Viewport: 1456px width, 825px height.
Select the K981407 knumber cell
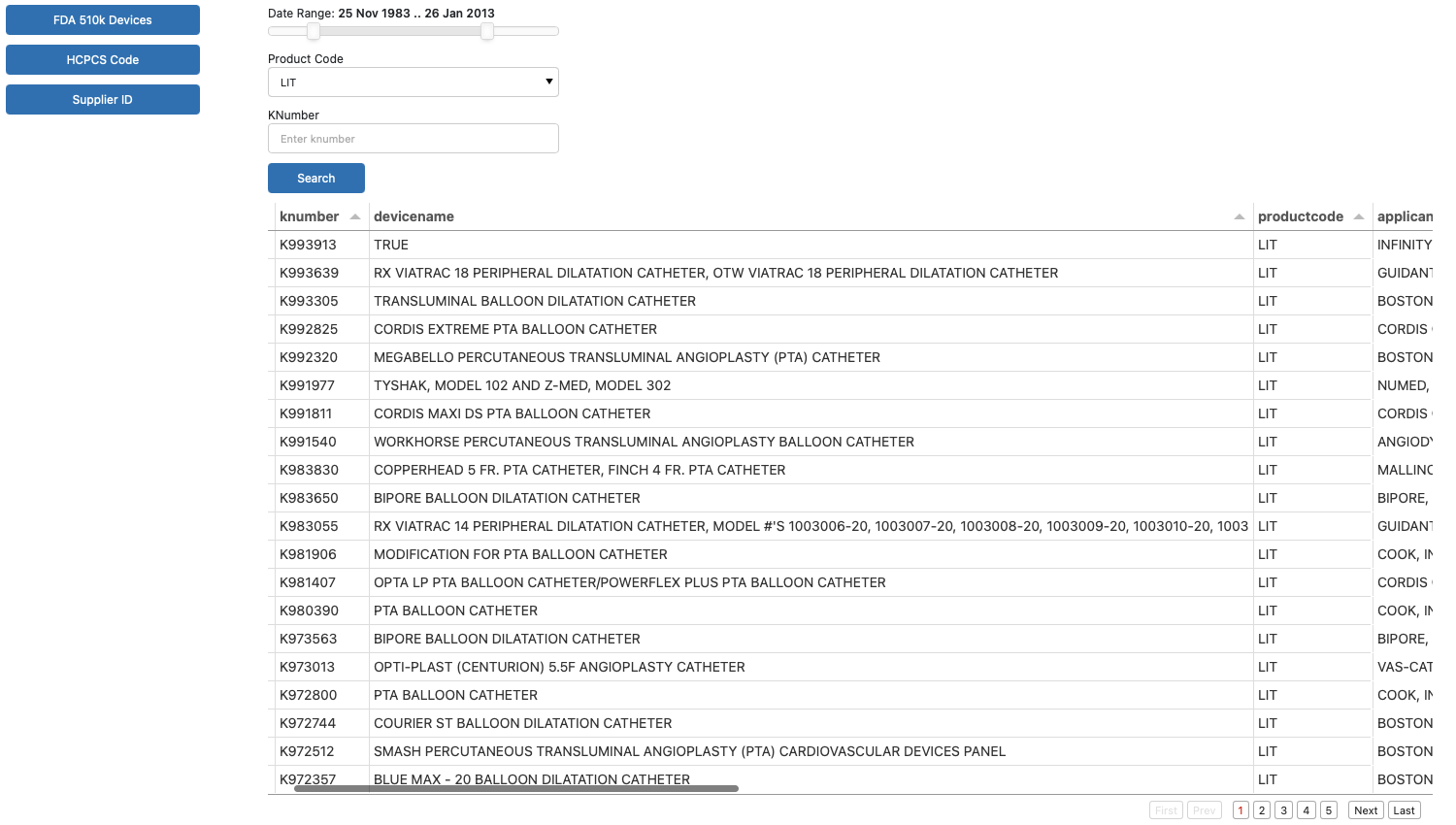(x=322, y=582)
